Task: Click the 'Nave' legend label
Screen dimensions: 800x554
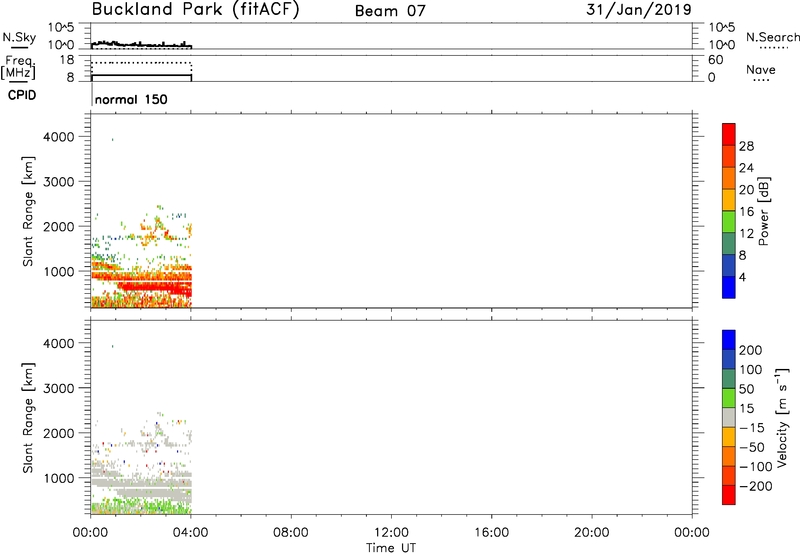Action: [x=761, y=69]
